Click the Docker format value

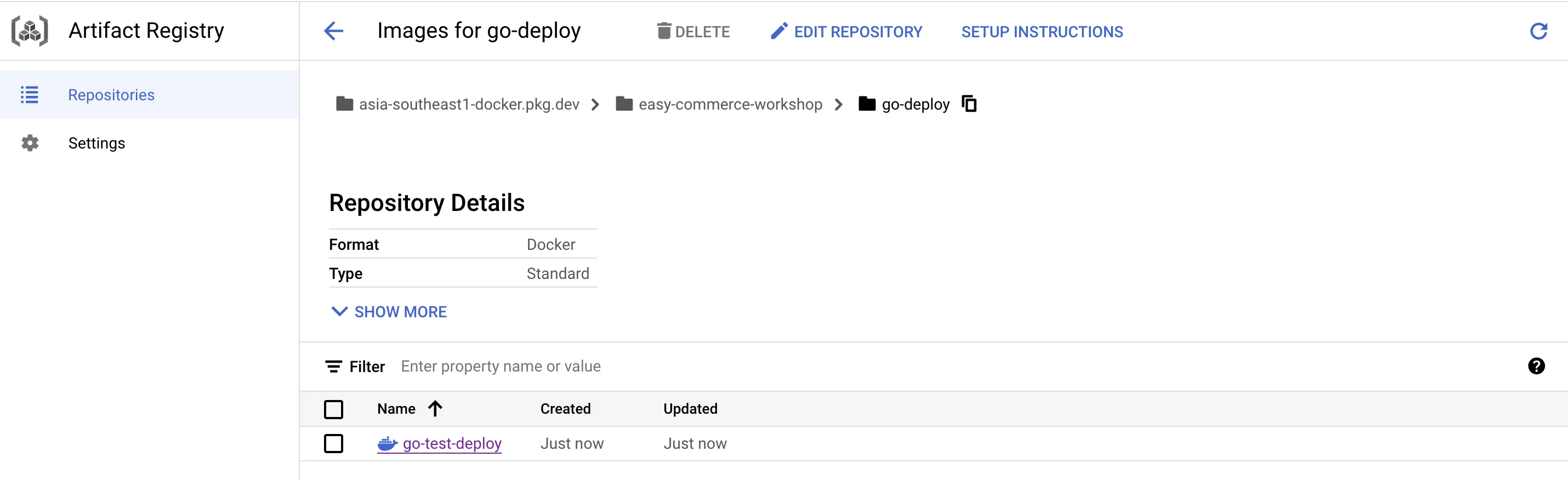(x=551, y=244)
